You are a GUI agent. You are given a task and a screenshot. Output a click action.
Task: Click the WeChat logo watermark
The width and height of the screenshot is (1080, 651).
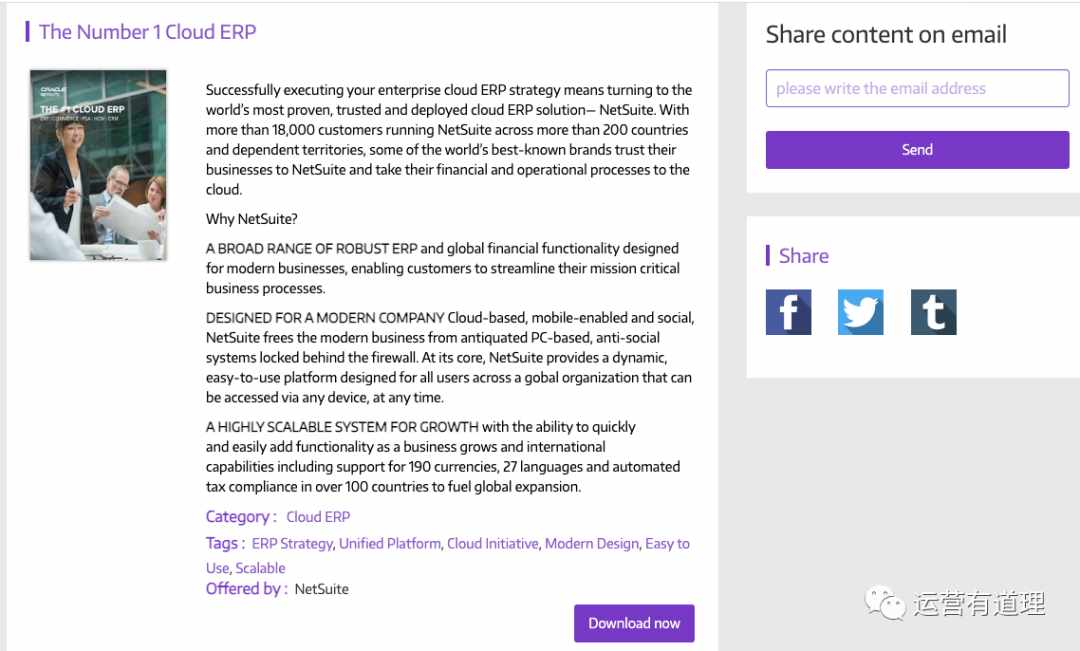coord(885,603)
